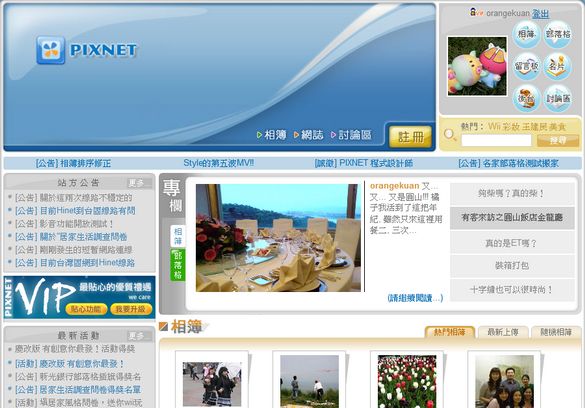Open 網誌 in the banner navigation
The image size is (585, 408).
tap(309, 135)
